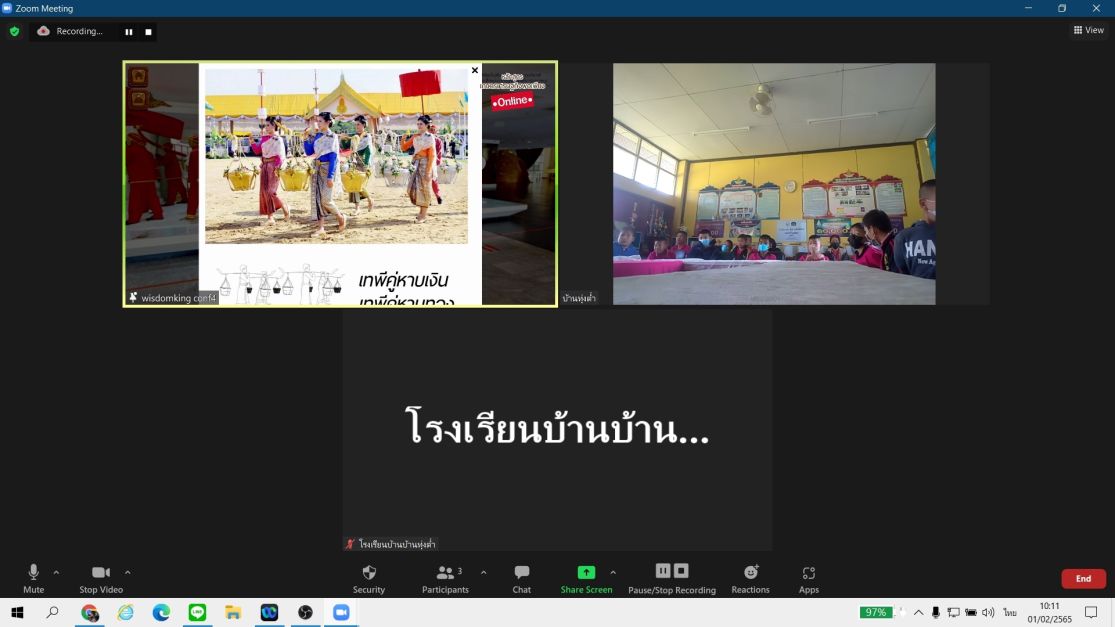Click the 97% battery indicator
Screen dimensions: 1115x627
(x=875, y=612)
